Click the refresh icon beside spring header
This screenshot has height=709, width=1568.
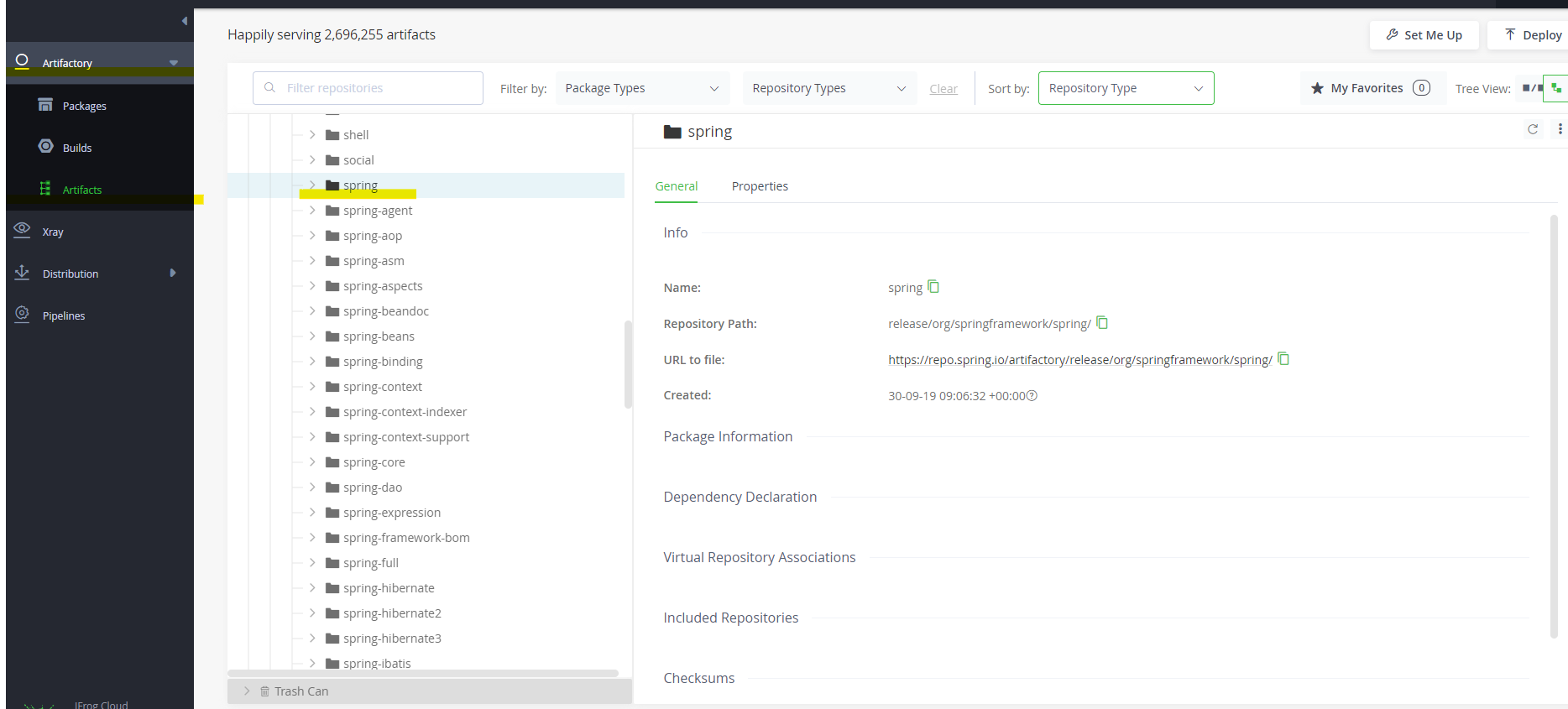[x=1533, y=129]
